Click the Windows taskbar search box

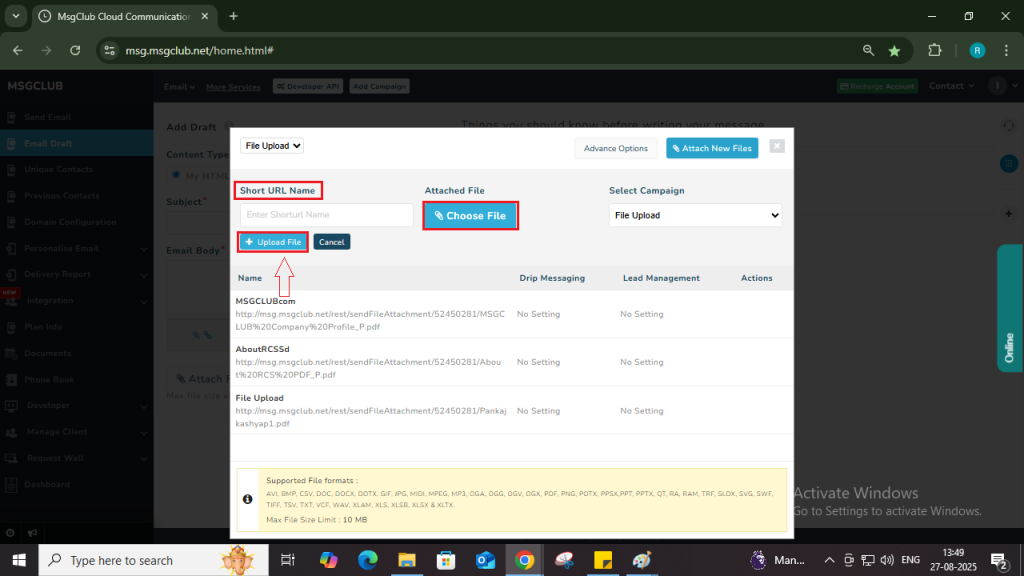tap(153, 560)
